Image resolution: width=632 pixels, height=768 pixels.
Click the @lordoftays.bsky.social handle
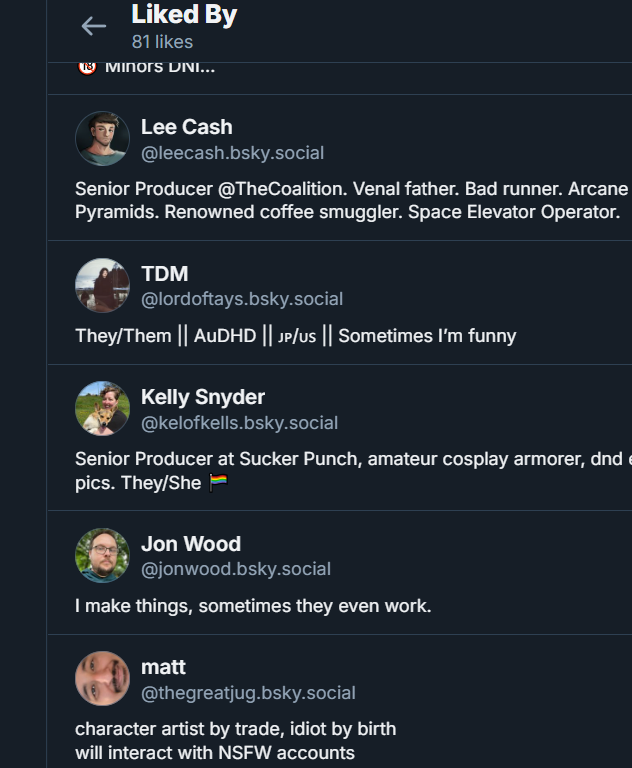[241, 299]
